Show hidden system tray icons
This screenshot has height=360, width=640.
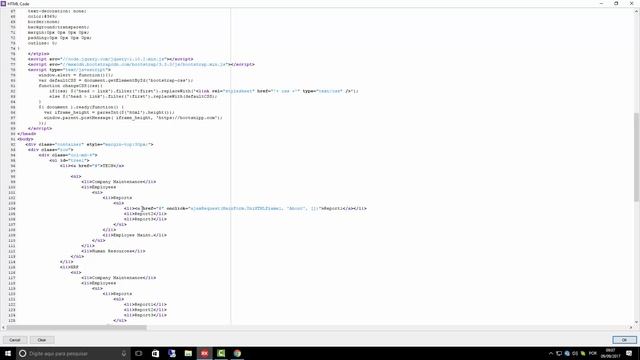pos(551,353)
